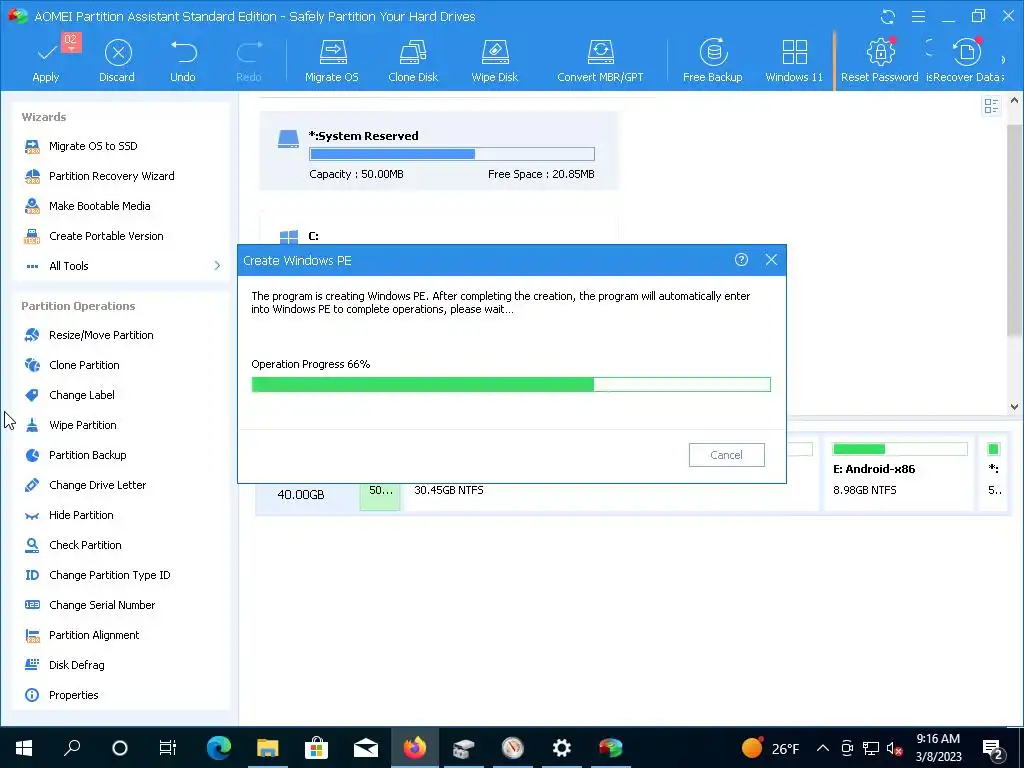Open File Explorer from taskbar

point(268,748)
